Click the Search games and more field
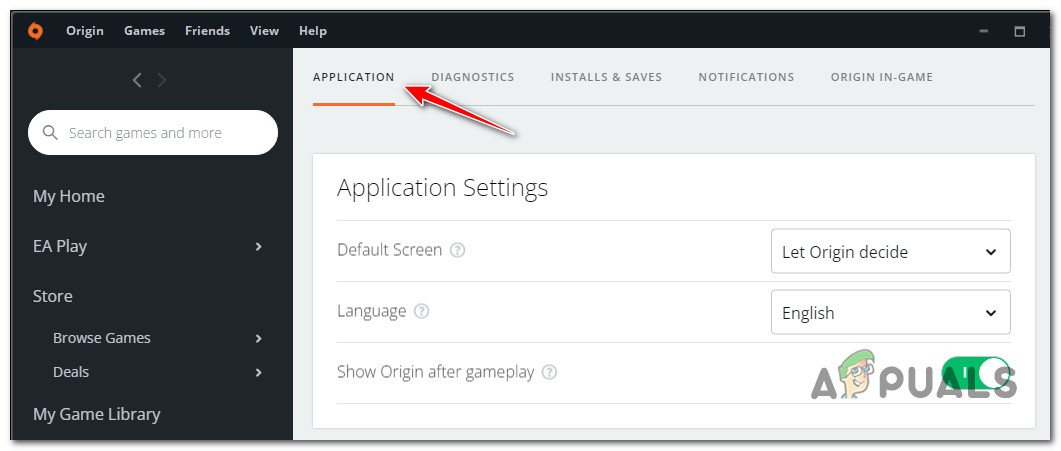The width and height of the screenshot is (1061, 451). pos(153,133)
